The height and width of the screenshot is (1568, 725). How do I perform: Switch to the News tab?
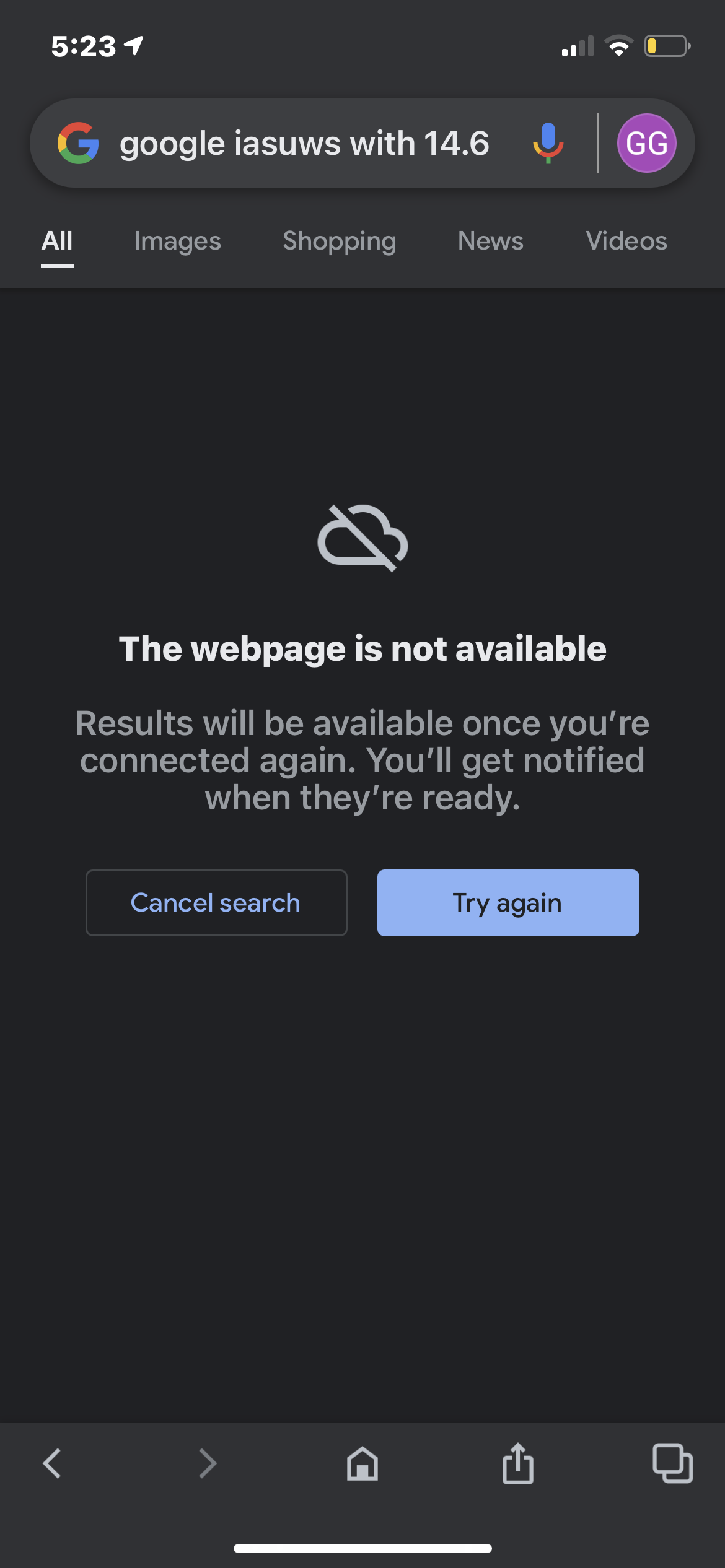click(x=491, y=241)
